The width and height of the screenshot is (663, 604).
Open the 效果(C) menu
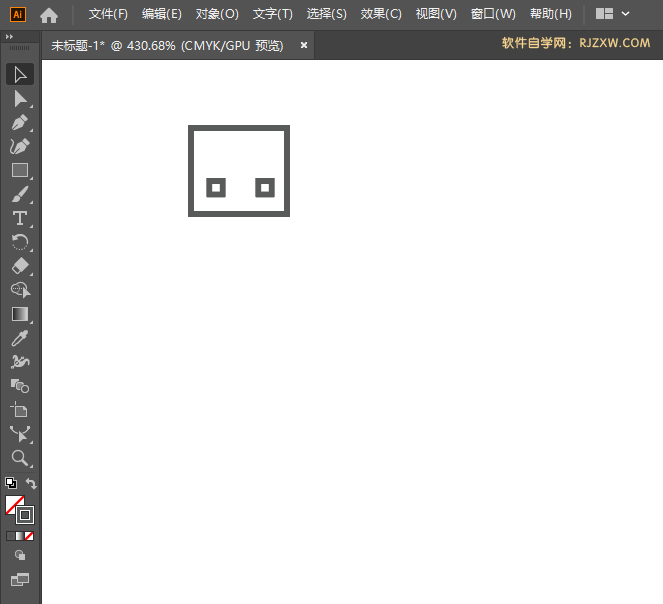[x=381, y=14]
